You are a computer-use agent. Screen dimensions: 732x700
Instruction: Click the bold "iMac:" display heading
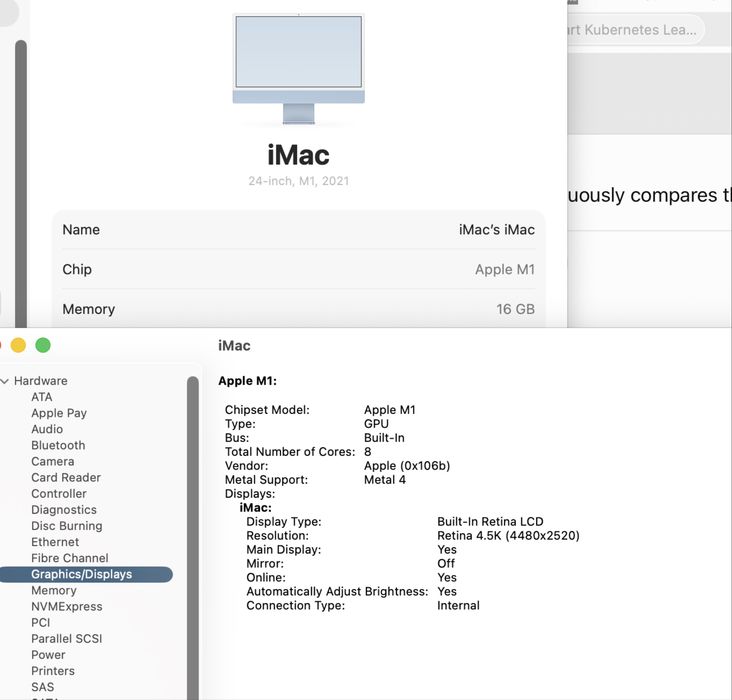(255, 508)
